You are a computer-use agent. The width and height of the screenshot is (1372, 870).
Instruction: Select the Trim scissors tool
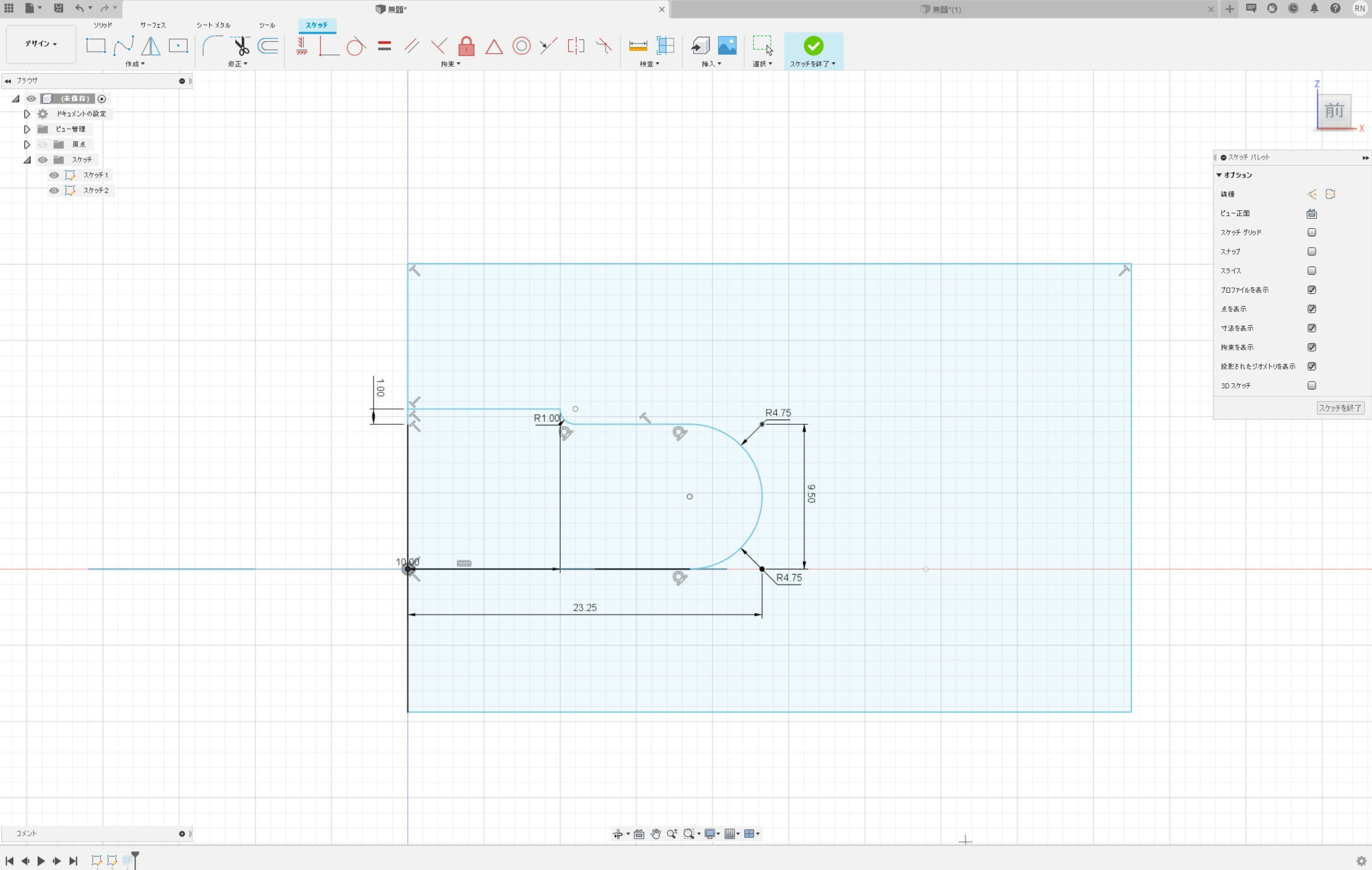click(x=241, y=45)
